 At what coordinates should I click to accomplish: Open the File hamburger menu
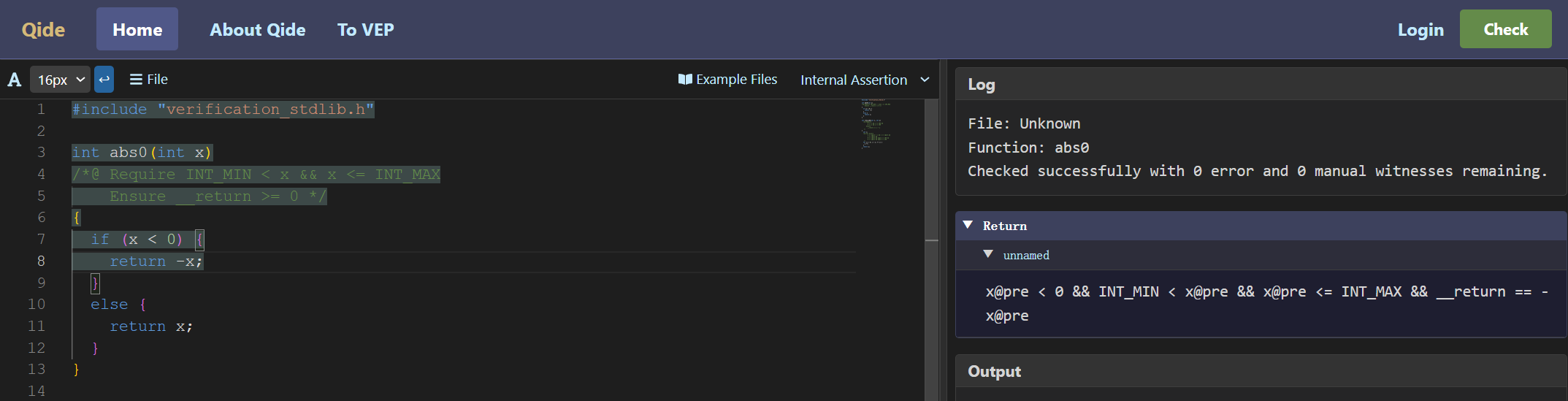coord(149,80)
